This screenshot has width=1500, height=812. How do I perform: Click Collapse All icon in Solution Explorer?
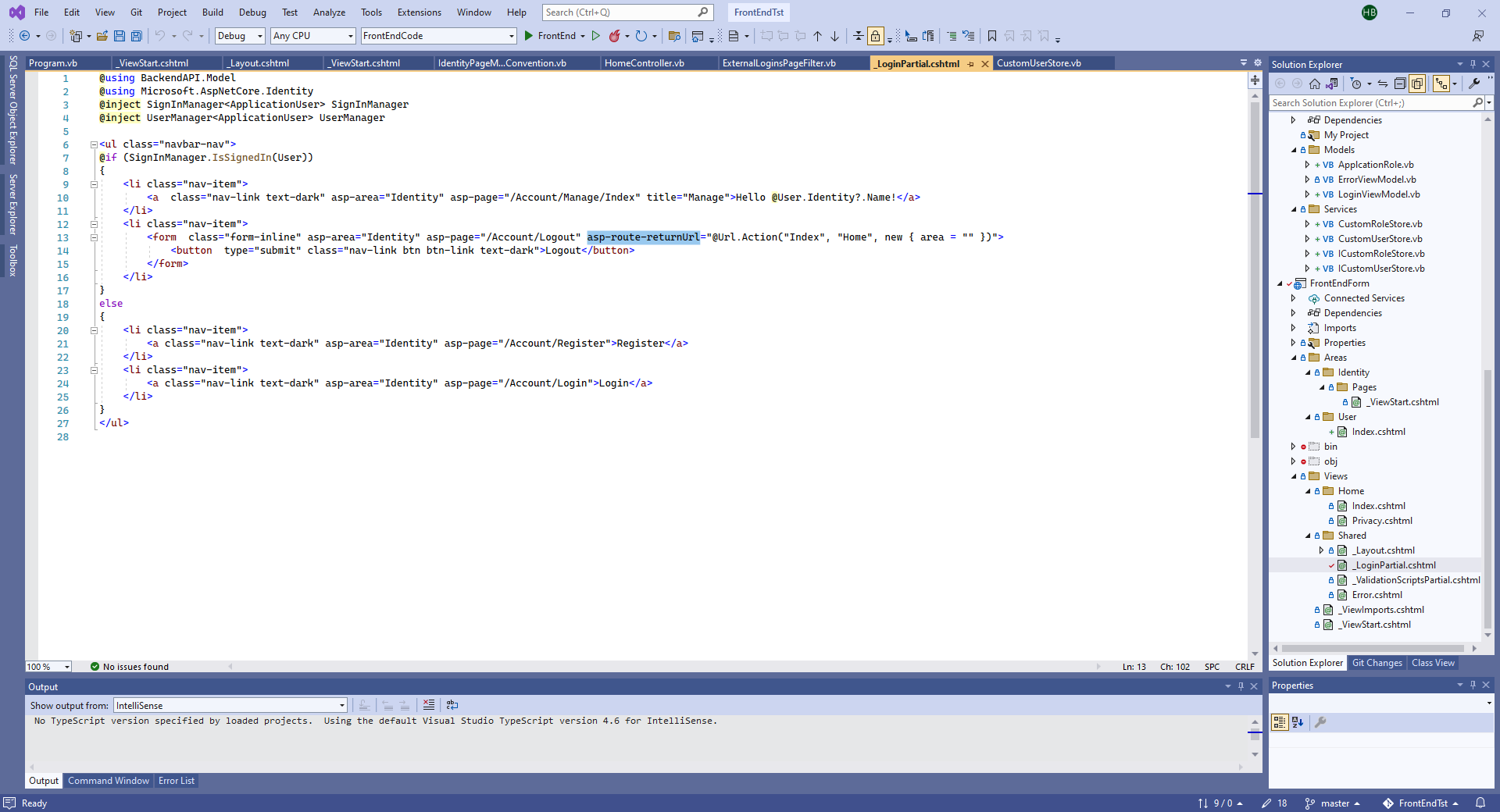point(1400,84)
